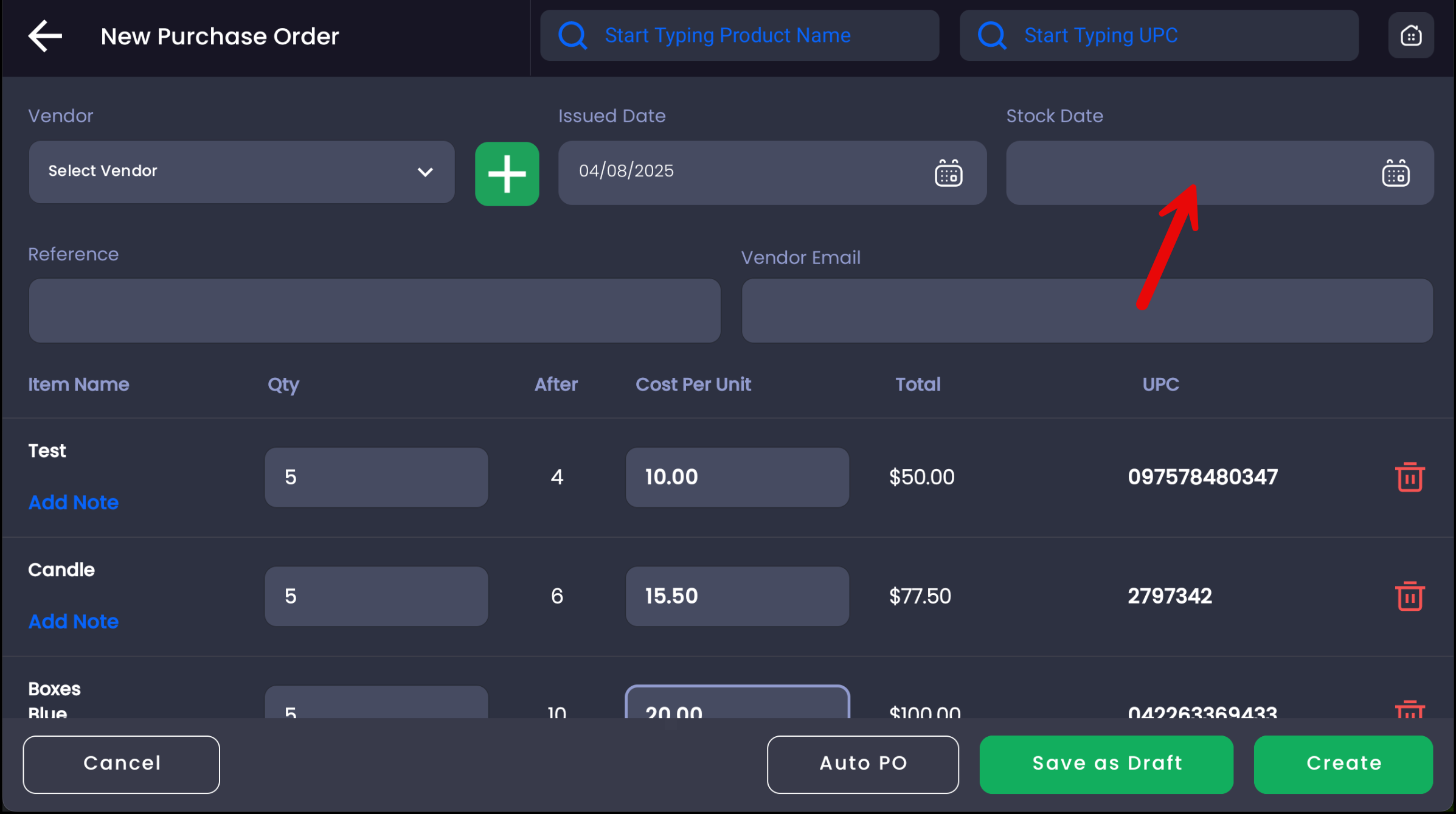
Task: Click the Test item quantity field
Action: tap(376, 478)
